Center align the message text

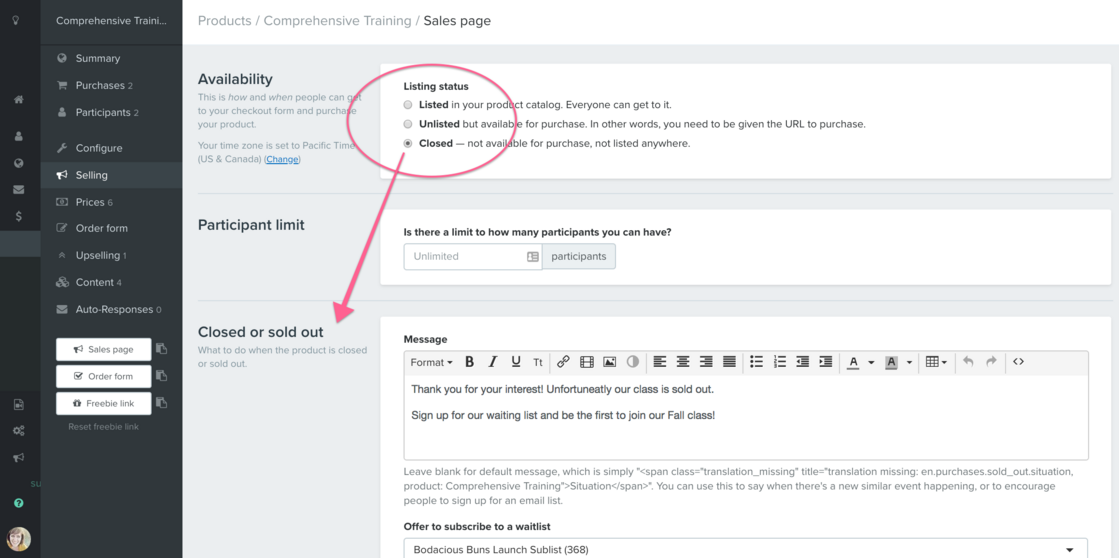coord(683,362)
